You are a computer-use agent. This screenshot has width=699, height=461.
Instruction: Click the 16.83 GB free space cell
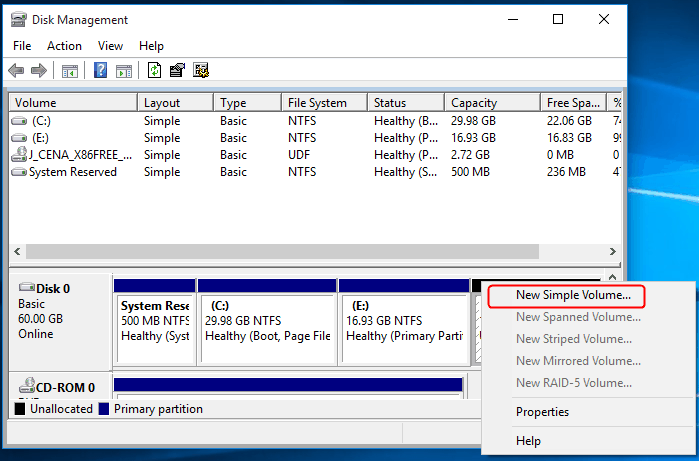click(569, 138)
